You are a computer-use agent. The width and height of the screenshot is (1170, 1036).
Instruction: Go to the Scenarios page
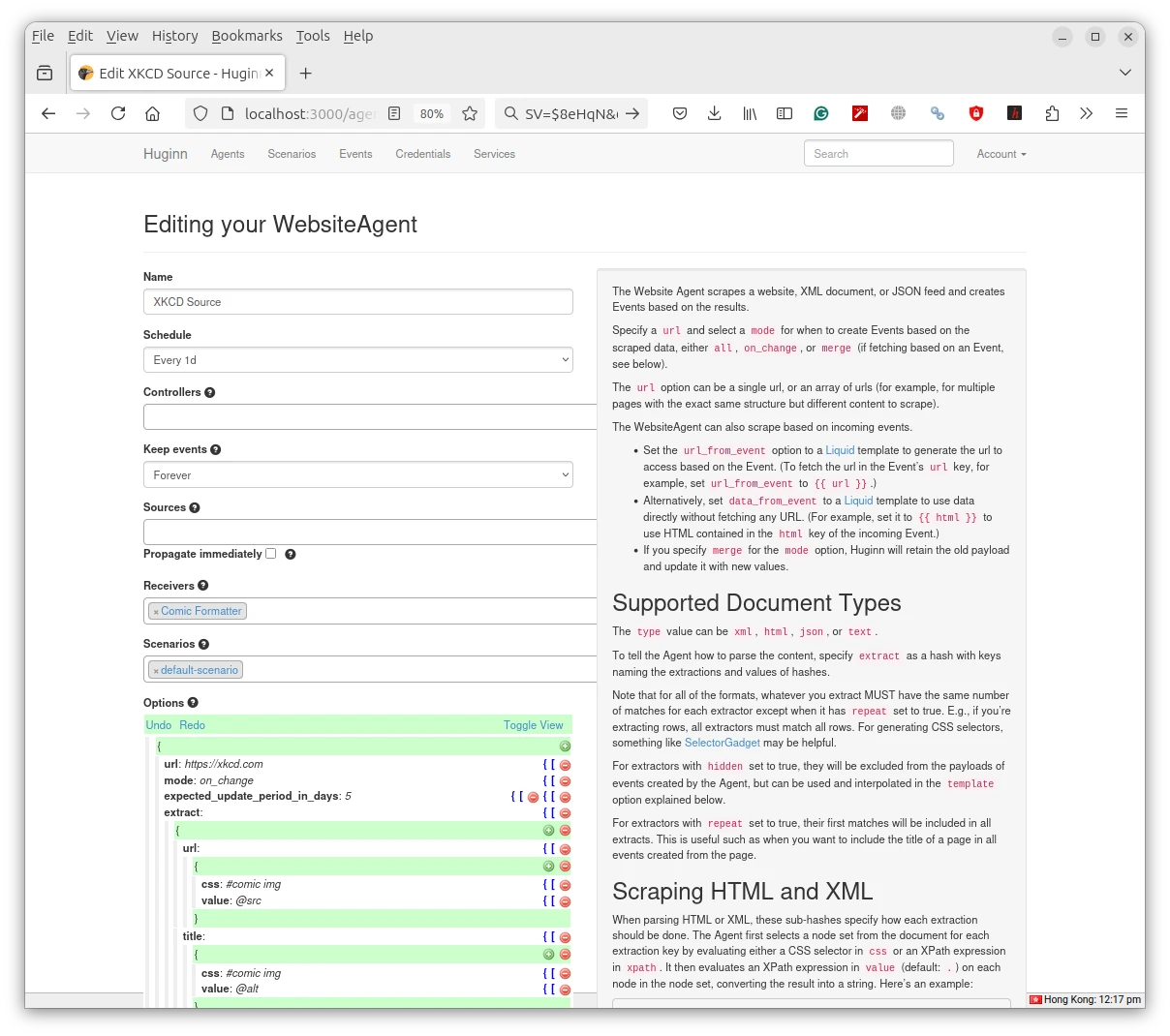point(292,154)
